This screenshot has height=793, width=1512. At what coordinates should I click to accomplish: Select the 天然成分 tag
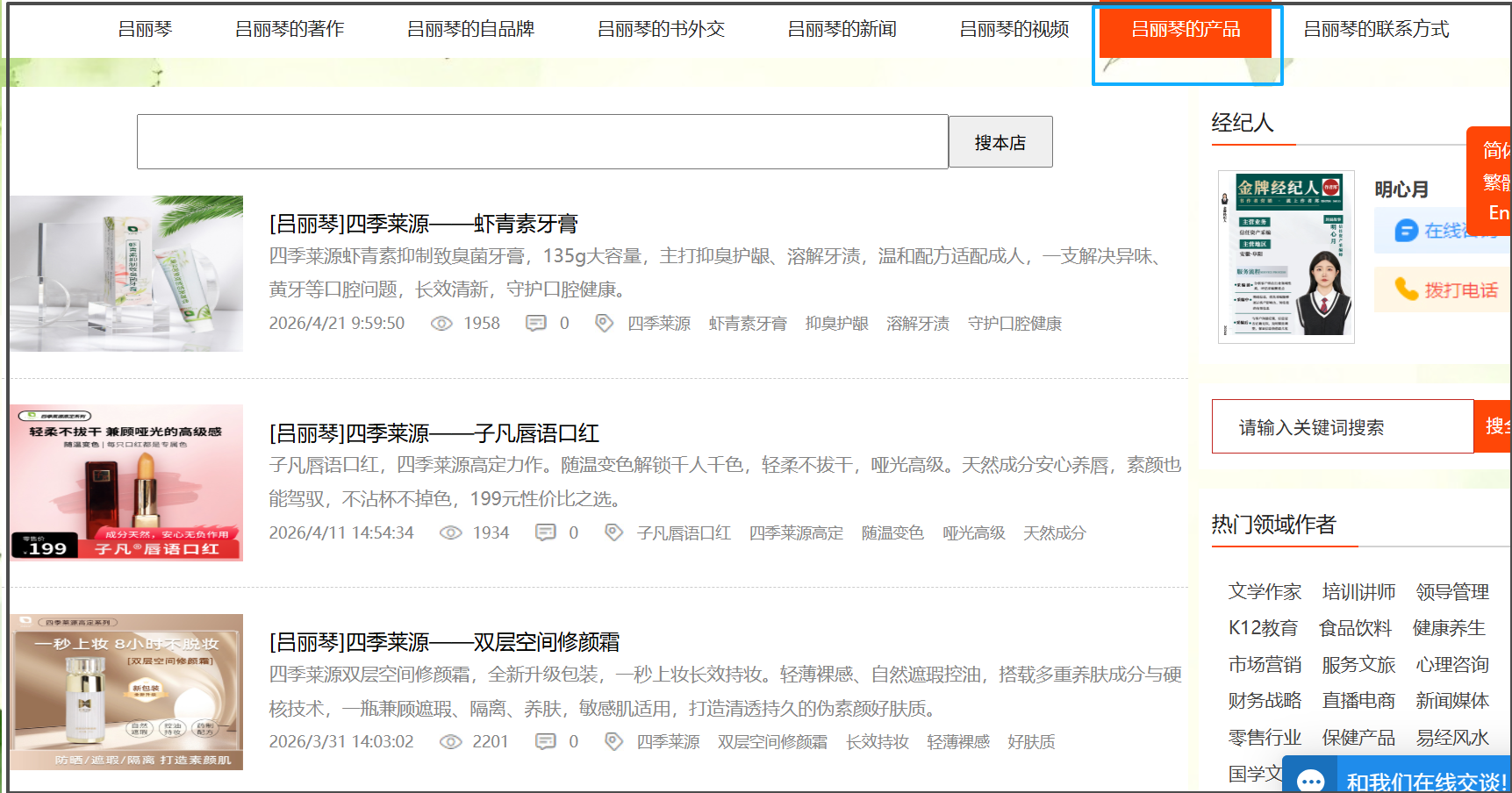[x=1055, y=532]
